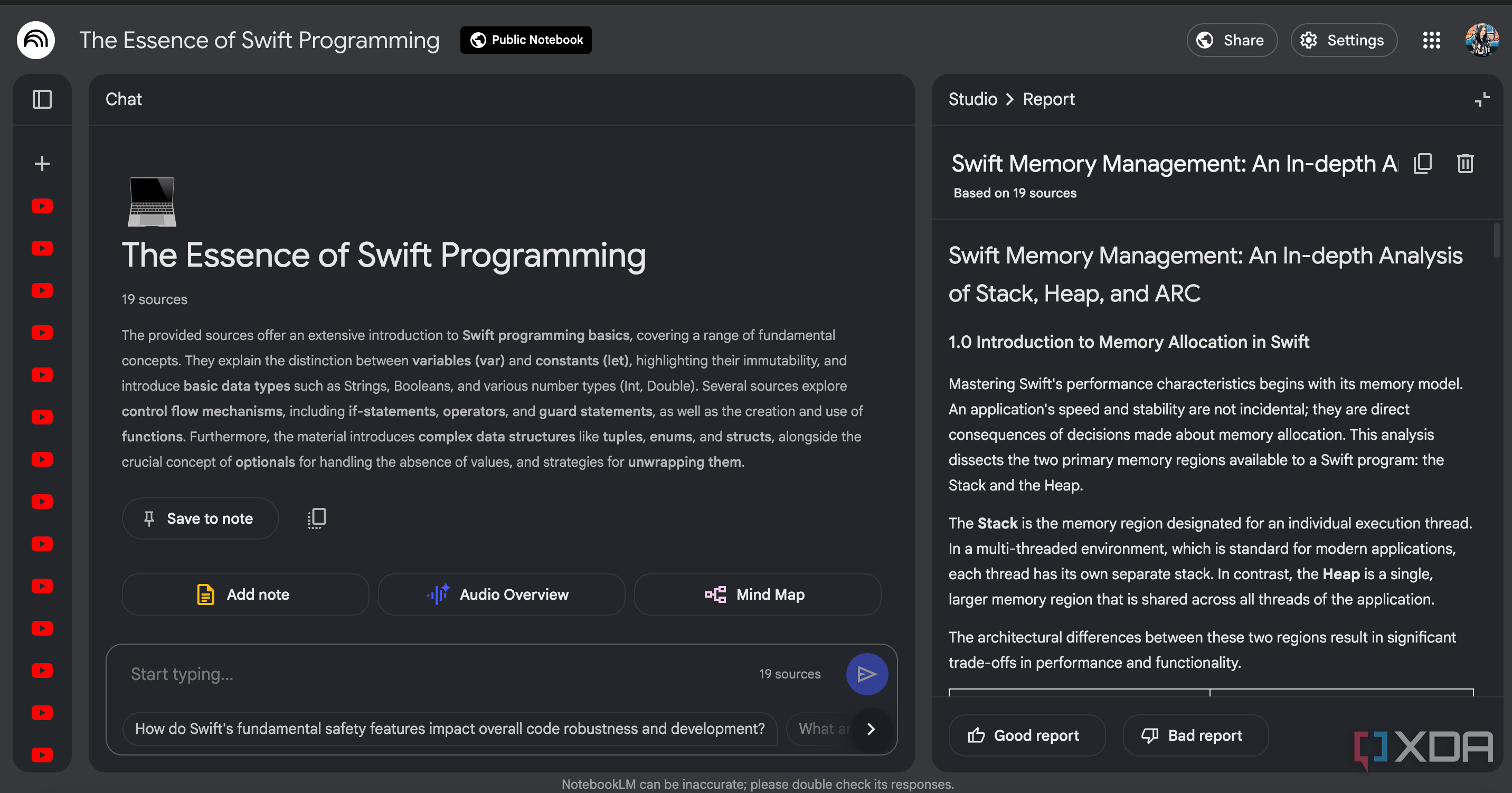
Task: Generate an Audio Overview
Action: (501, 594)
